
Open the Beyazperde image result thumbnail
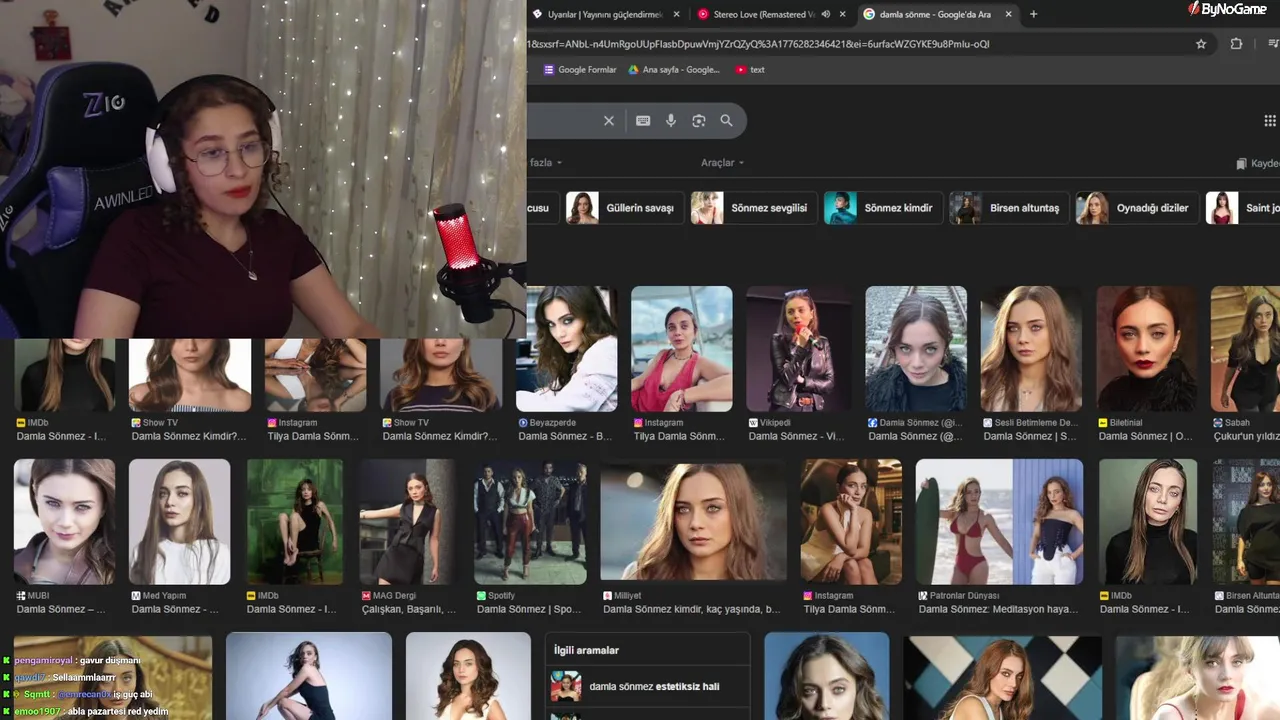(x=566, y=349)
